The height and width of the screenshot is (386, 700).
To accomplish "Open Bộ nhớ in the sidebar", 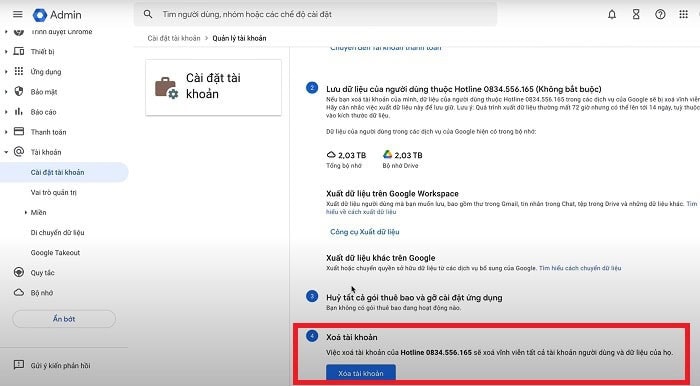I will click(x=42, y=293).
